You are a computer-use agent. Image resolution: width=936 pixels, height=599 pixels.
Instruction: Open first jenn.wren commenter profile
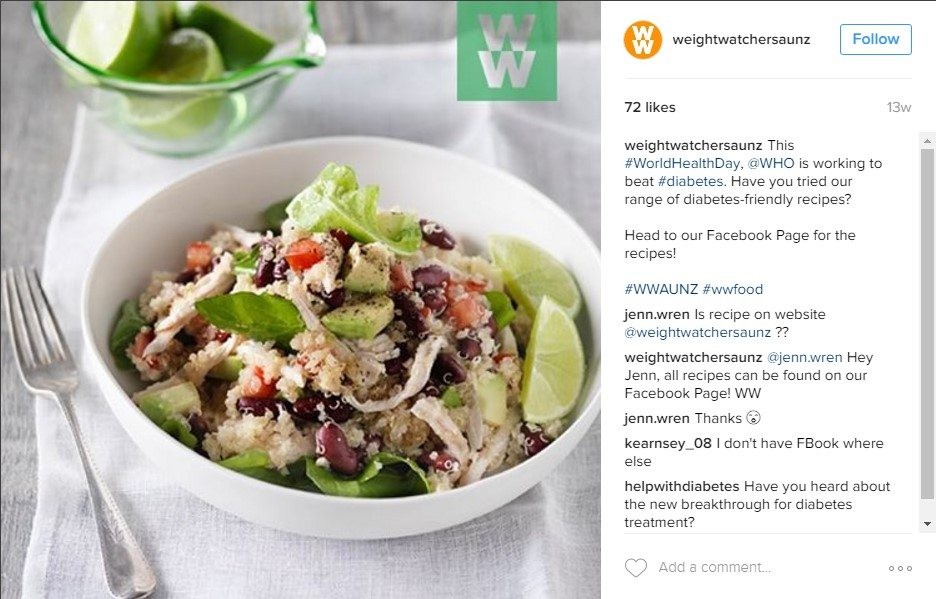657,315
